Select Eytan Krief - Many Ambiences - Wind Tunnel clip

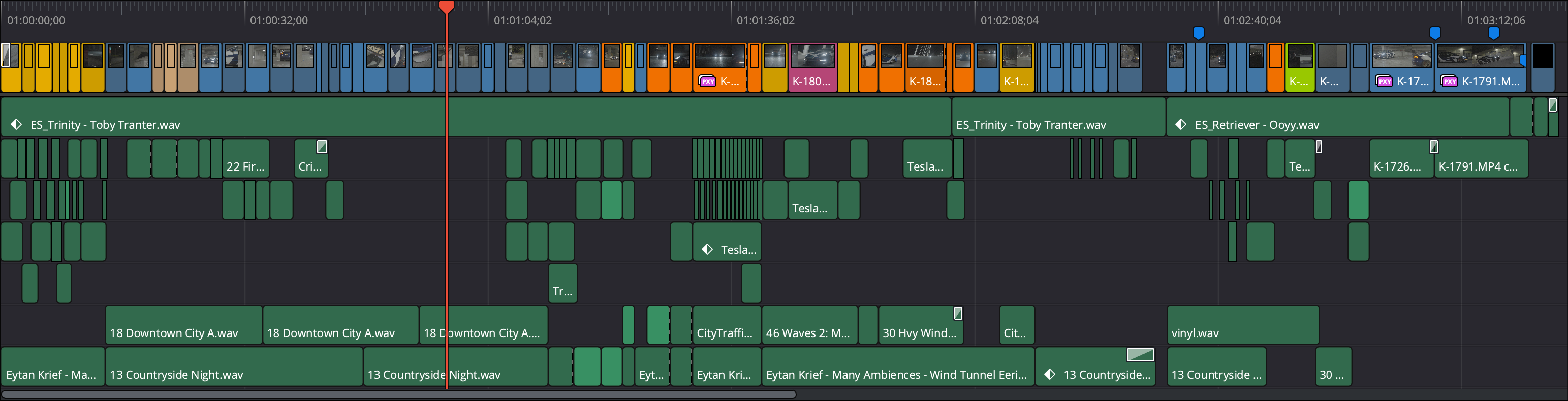click(898, 366)
